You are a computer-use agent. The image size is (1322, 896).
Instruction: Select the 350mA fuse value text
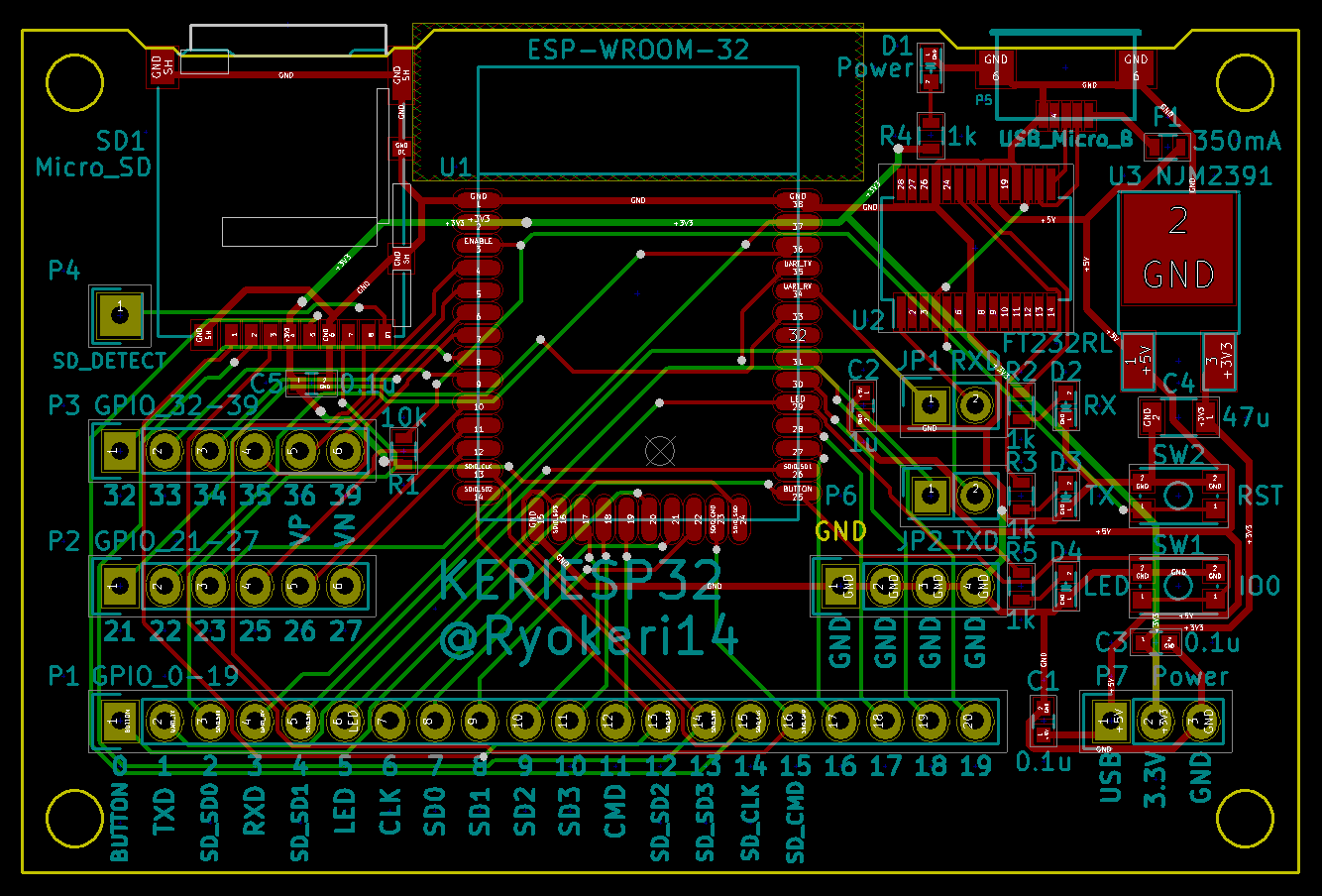pyautogui.click(x=1239, y=141)
